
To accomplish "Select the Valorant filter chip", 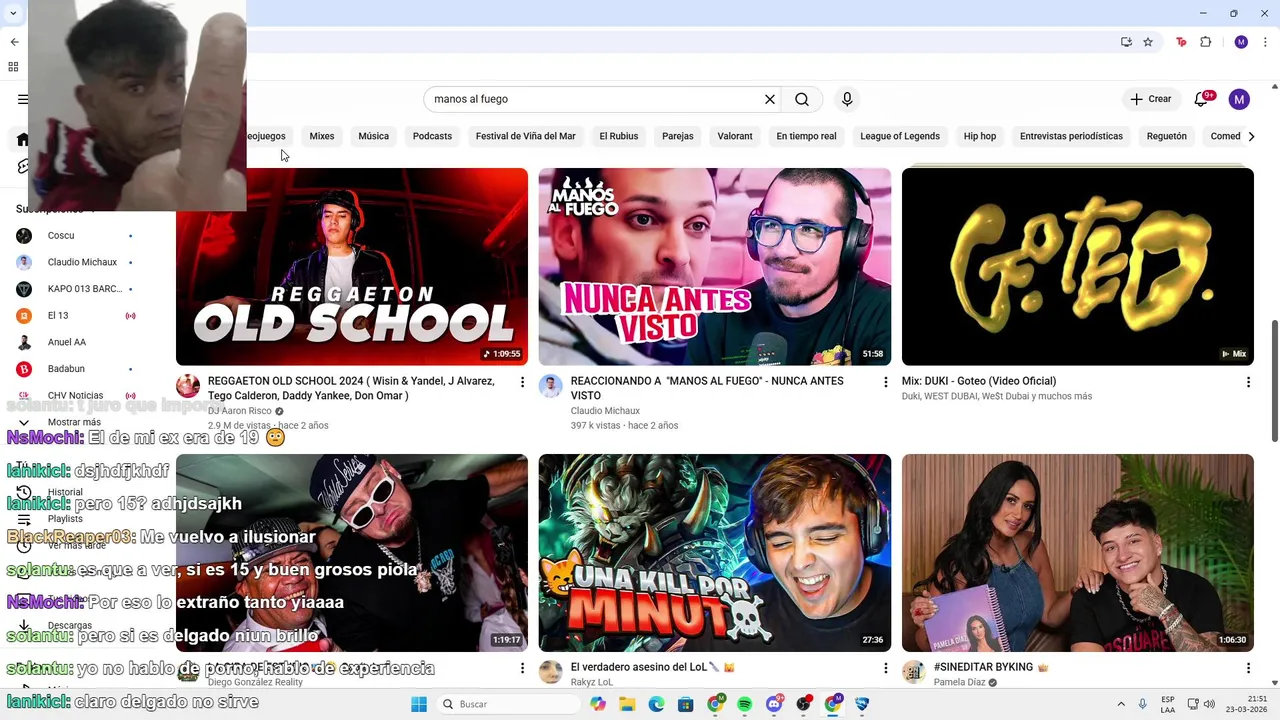I will (735, 136).
